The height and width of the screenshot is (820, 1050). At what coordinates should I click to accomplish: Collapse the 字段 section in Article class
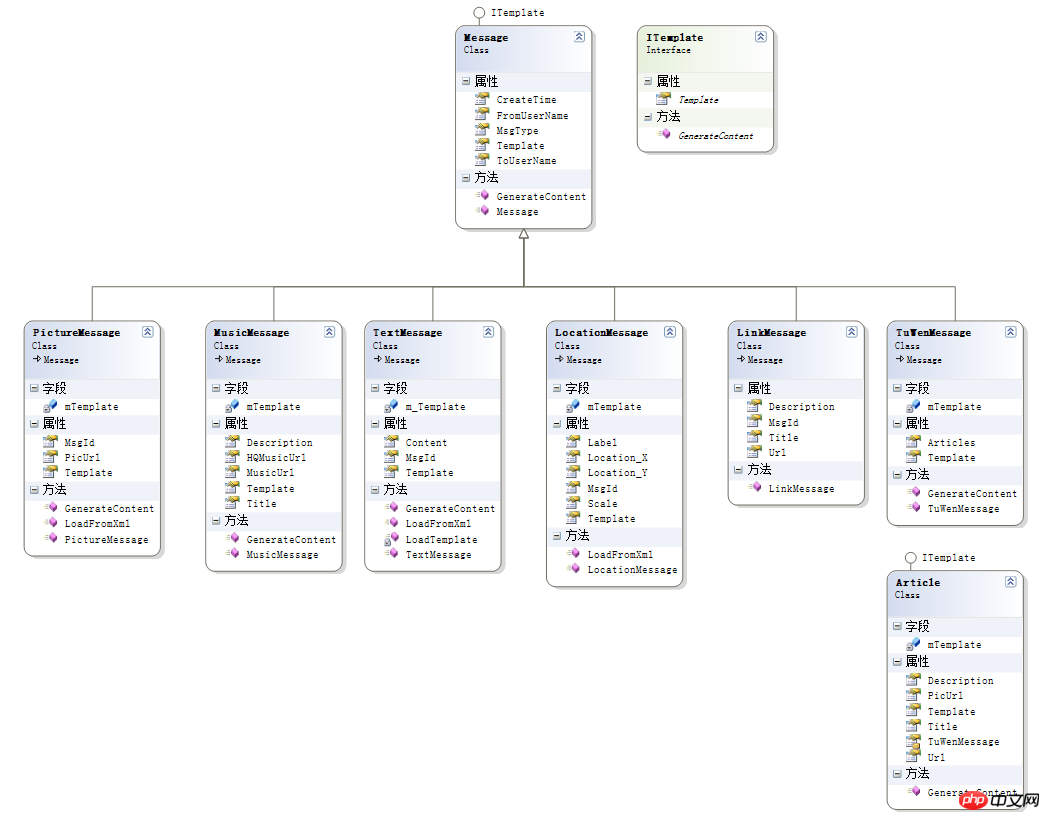897,627
